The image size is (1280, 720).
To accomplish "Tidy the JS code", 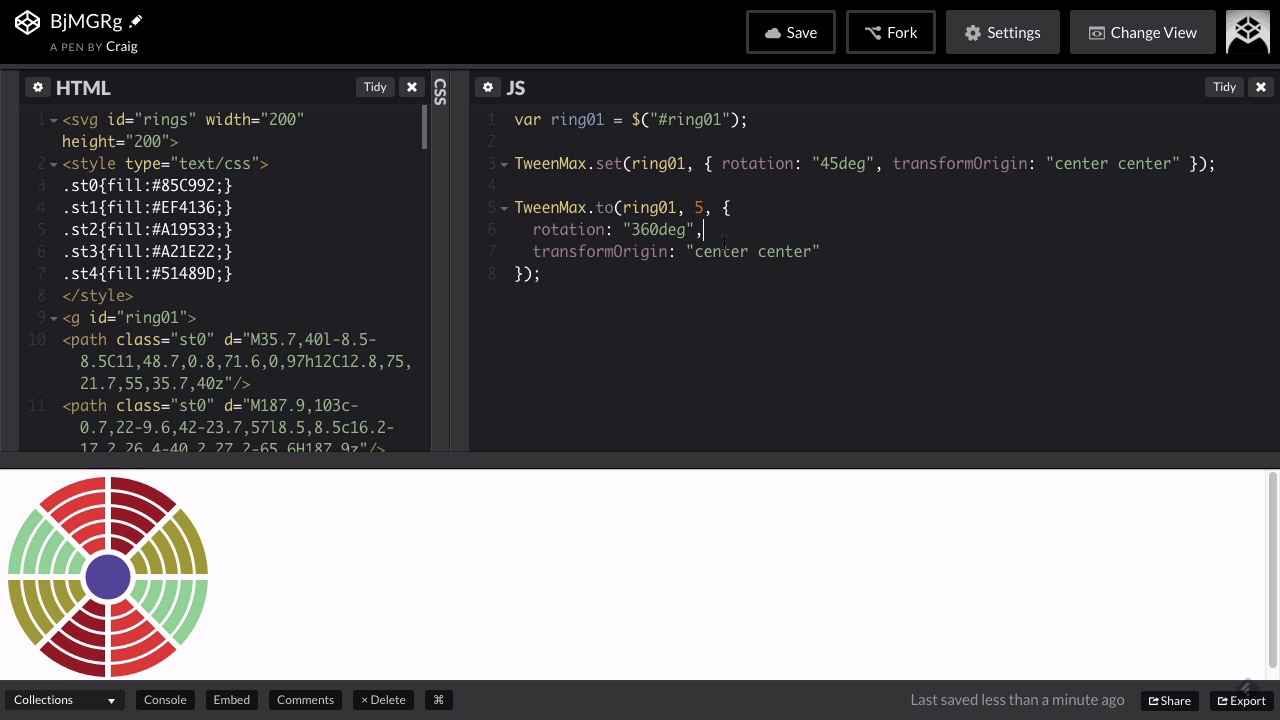I will pos(1224,87).
